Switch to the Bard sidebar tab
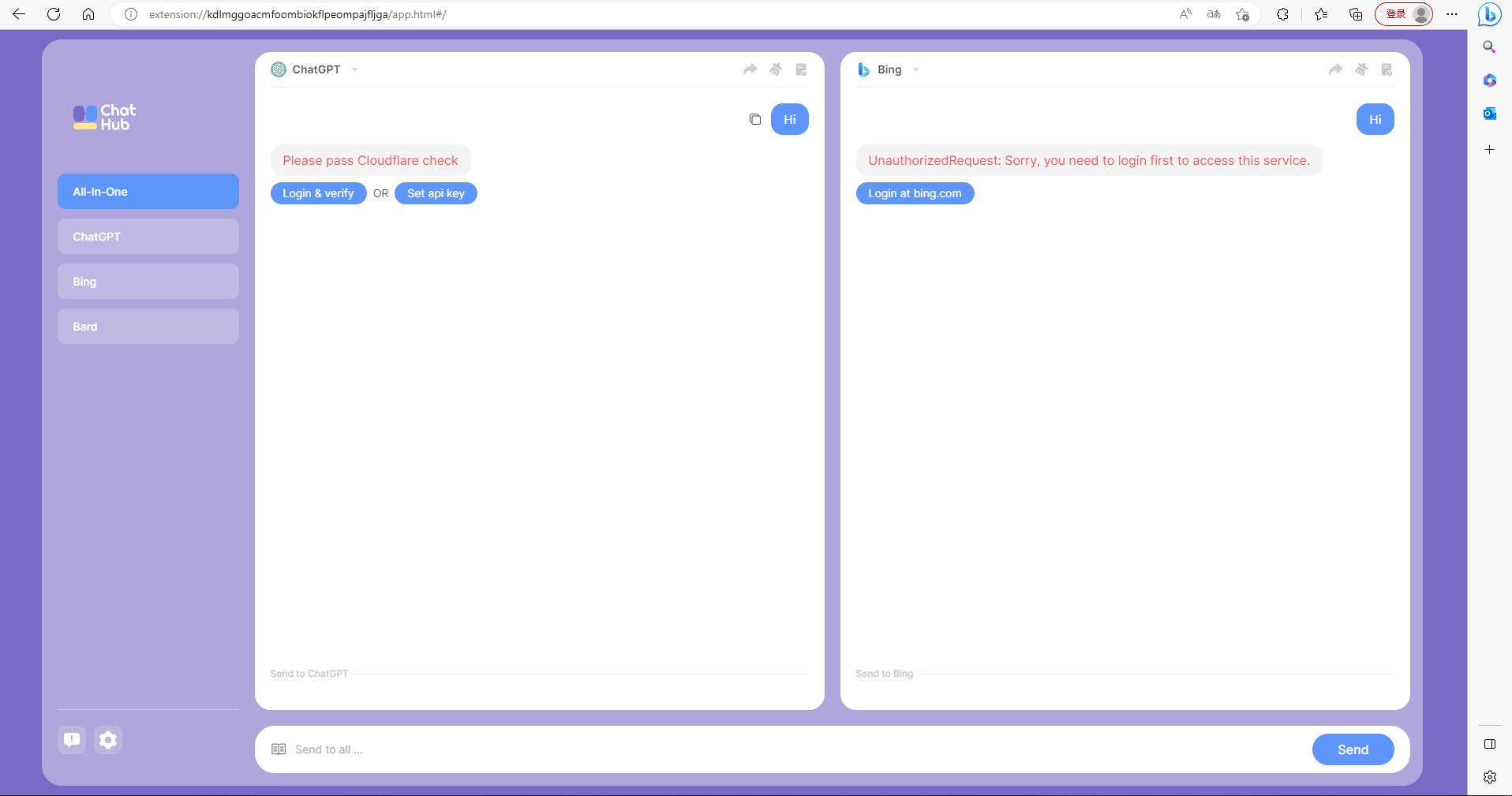 click(148, 327)
